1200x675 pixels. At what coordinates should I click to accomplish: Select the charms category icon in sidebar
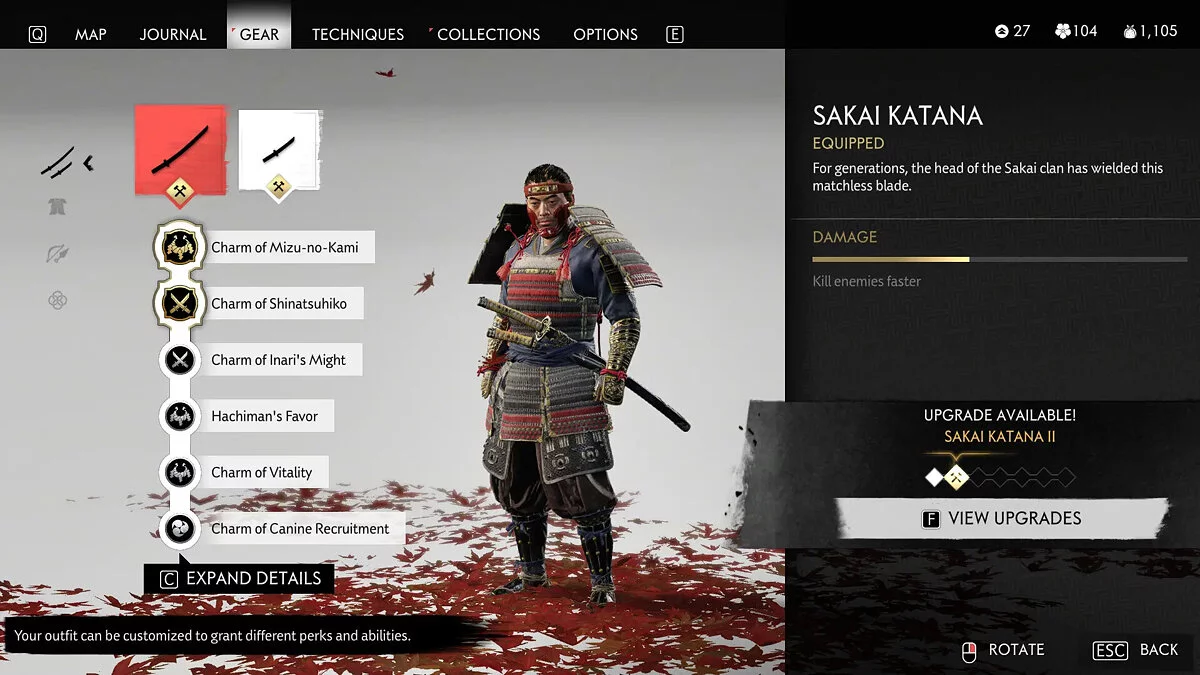coord(58,299)
